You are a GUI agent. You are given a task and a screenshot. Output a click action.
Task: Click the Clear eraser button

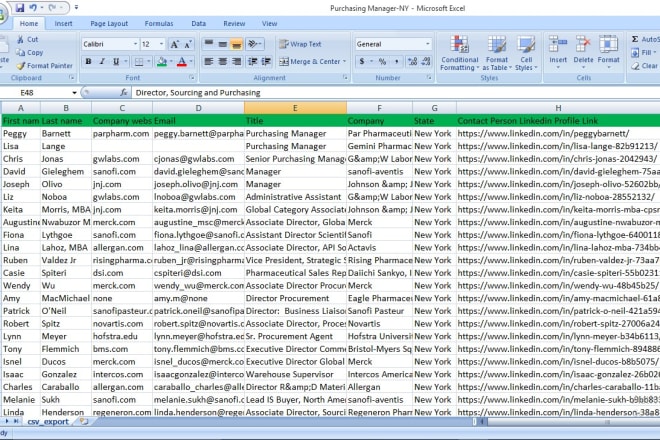[644, 66]
